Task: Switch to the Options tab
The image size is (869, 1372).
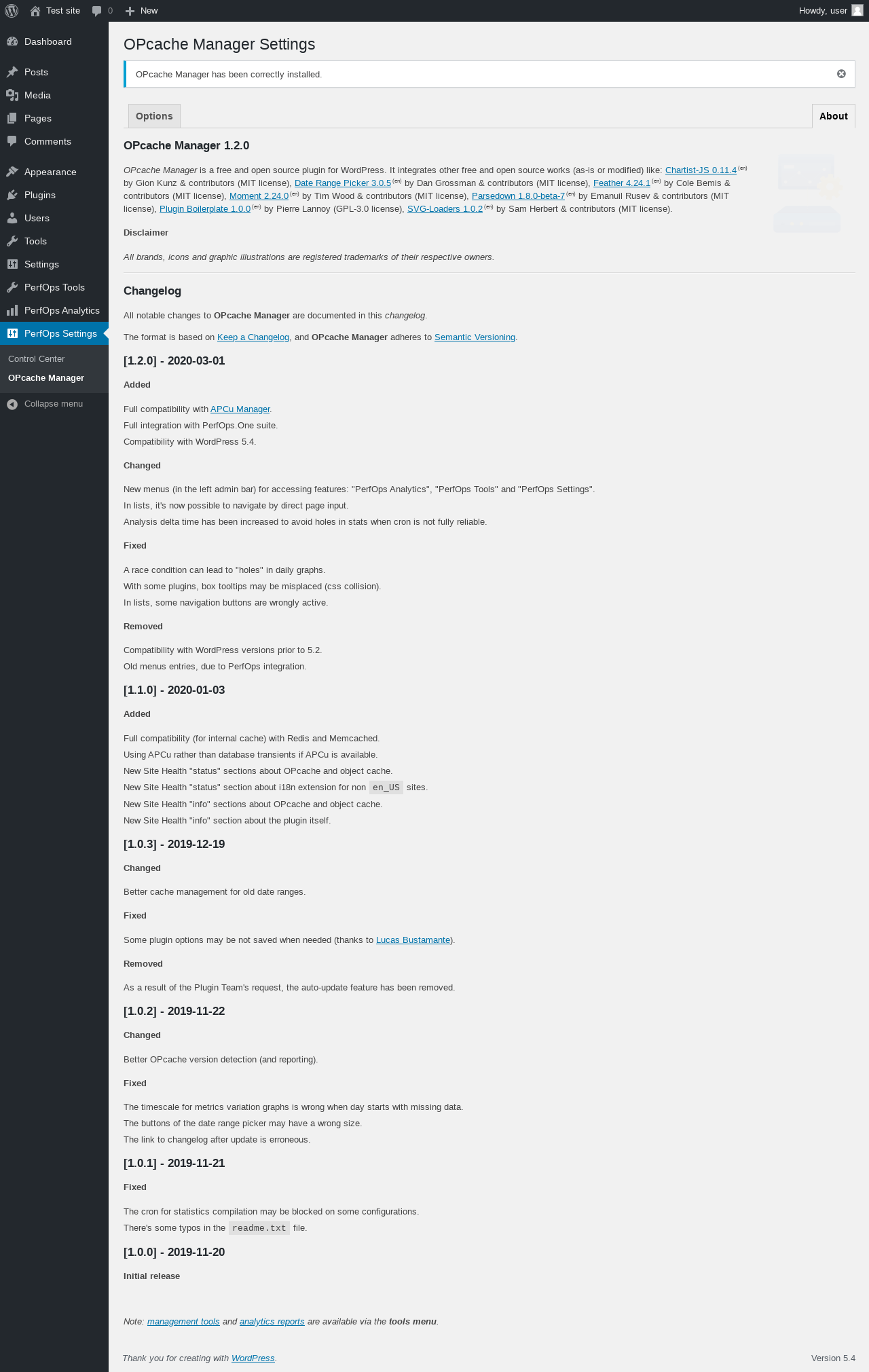Action: pos(154,116)
